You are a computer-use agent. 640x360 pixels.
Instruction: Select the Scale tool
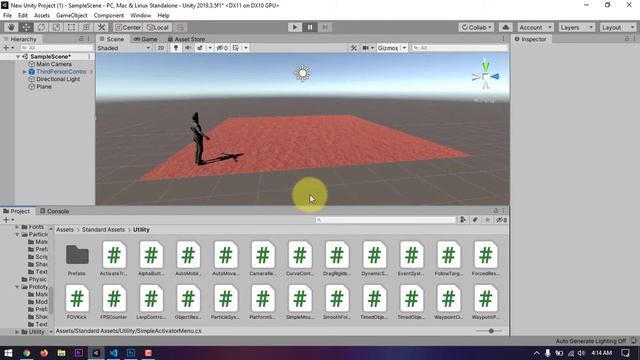[56, 27]
